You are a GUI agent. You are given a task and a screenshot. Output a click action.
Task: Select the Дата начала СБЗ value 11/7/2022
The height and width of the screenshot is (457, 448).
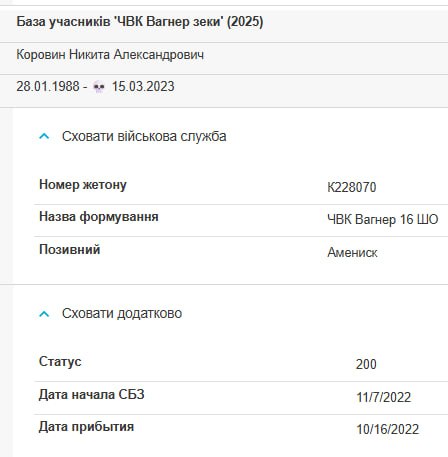click(384, 397)
